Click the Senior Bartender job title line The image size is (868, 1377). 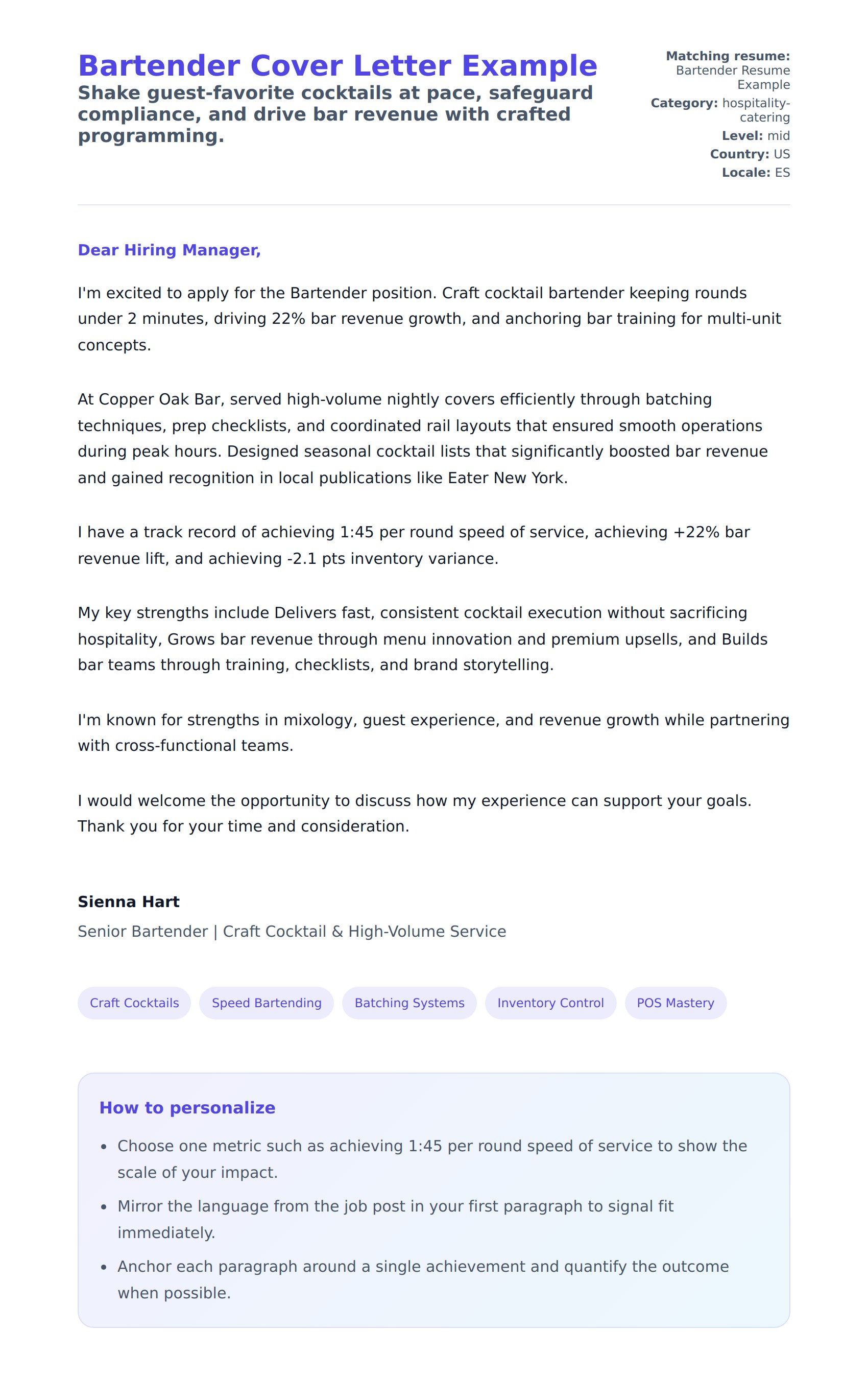[x=292, y=932]
